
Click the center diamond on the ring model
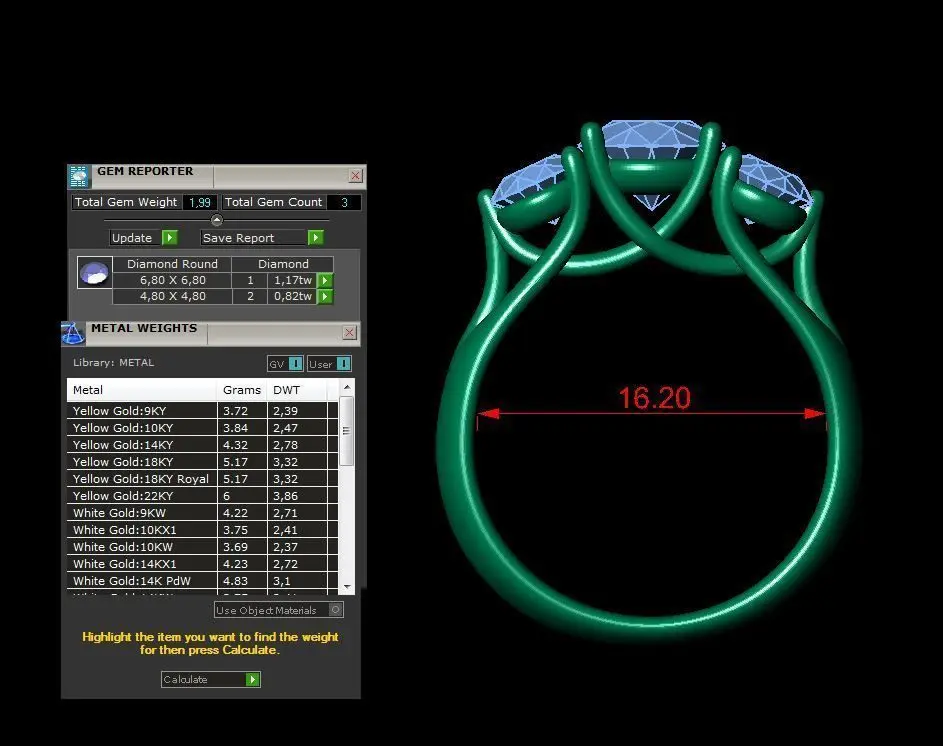click(x=652, y=140)
